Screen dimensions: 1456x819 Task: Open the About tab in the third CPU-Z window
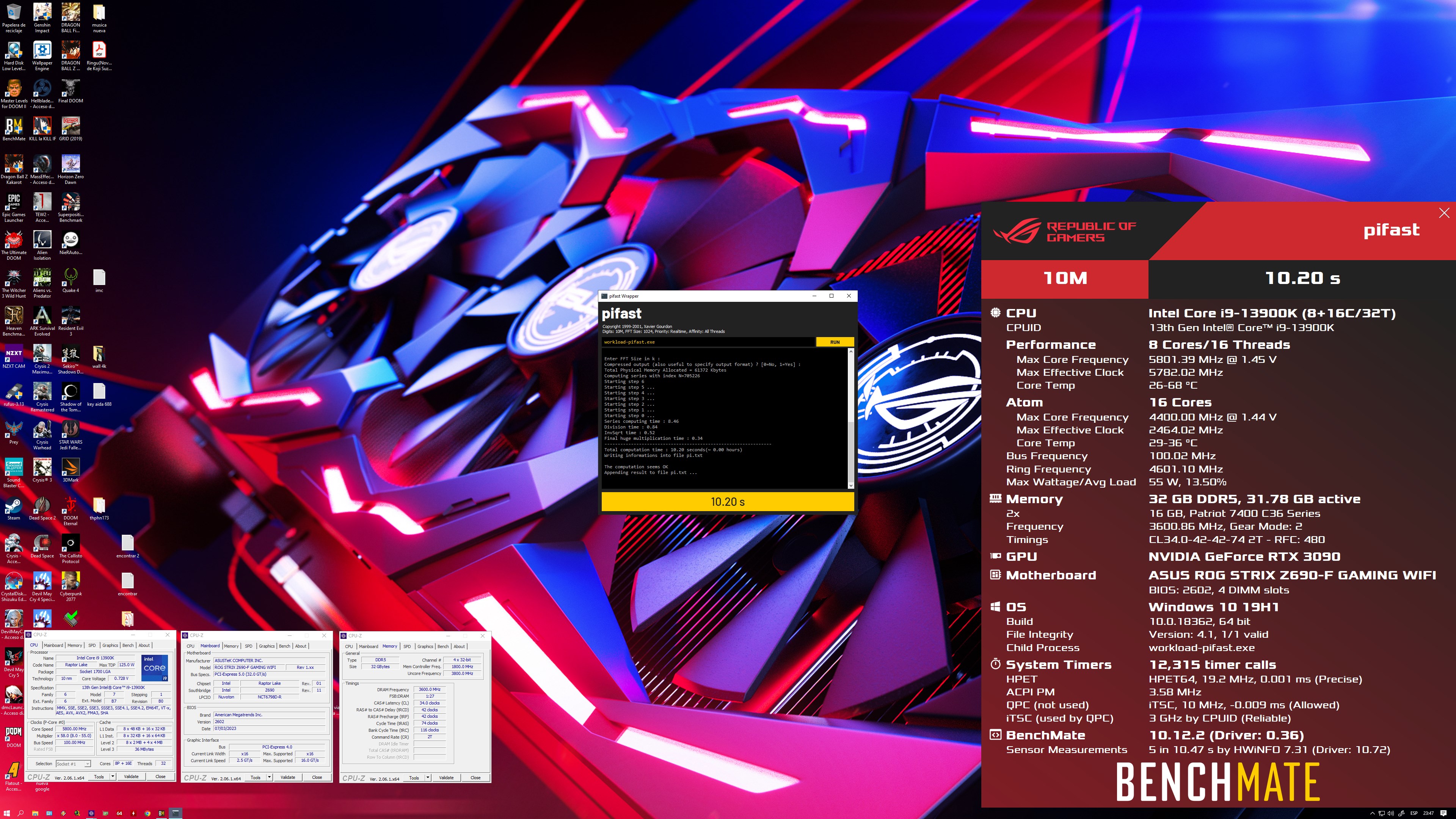(460, 646)
